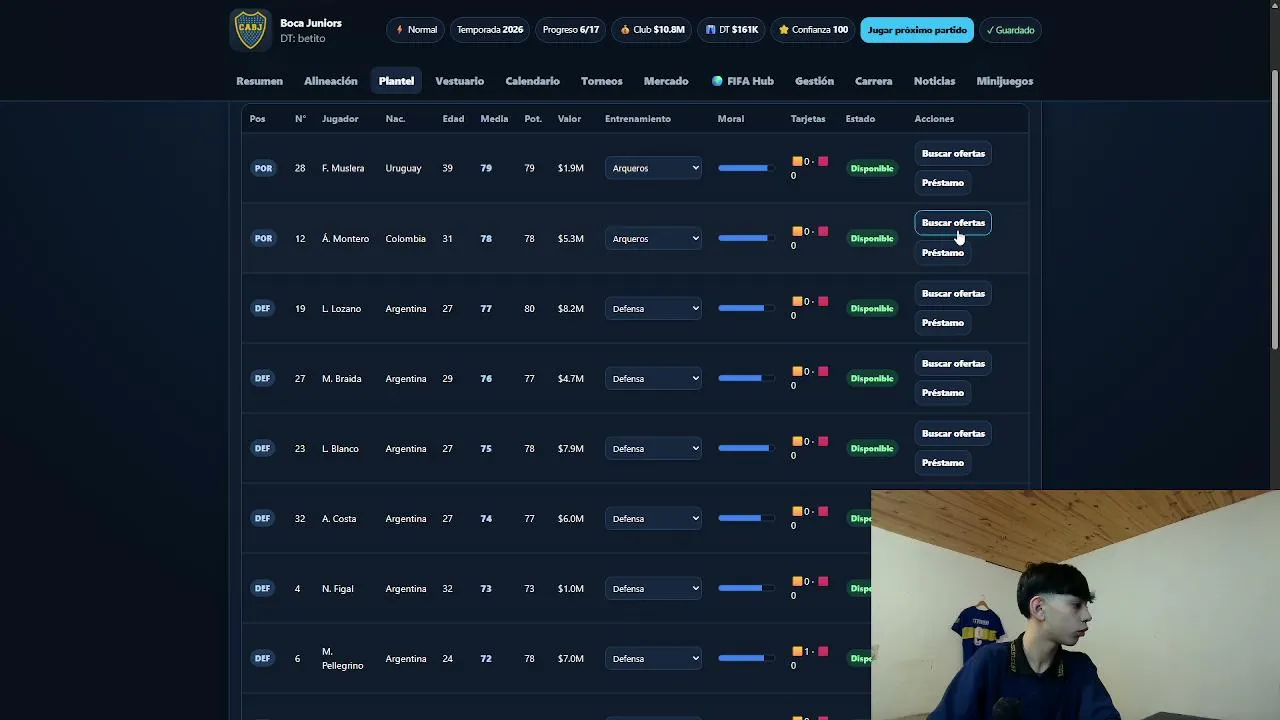Search offers for Á. Montero
Viewport: 1280px width, 720px height.
pos(953,223)
